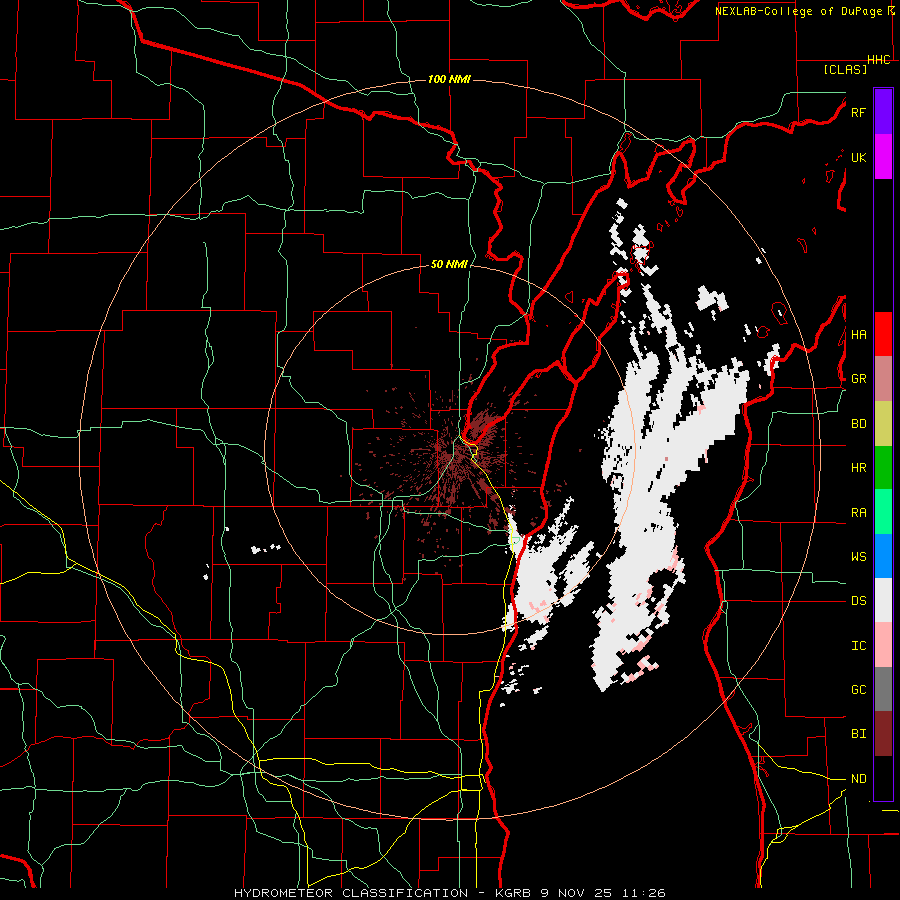
Task: Select the BD yellow legend swatch
Action: click(x=883, y=424)
